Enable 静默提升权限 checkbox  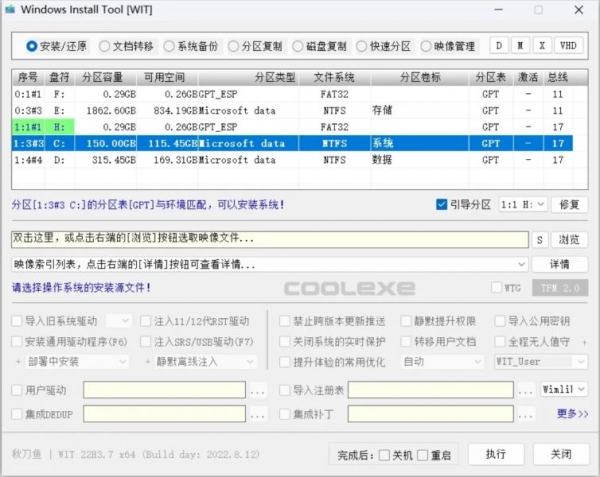point(406,321)
